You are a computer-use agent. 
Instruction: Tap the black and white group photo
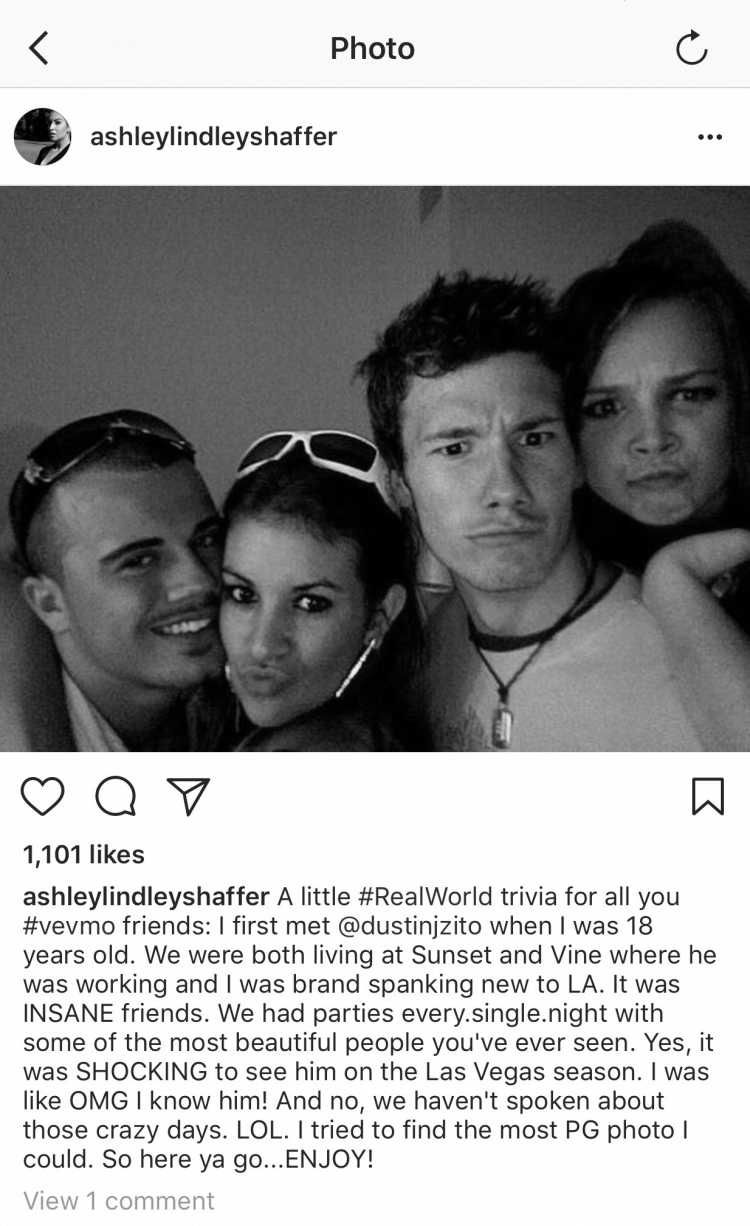pos(375,468)
